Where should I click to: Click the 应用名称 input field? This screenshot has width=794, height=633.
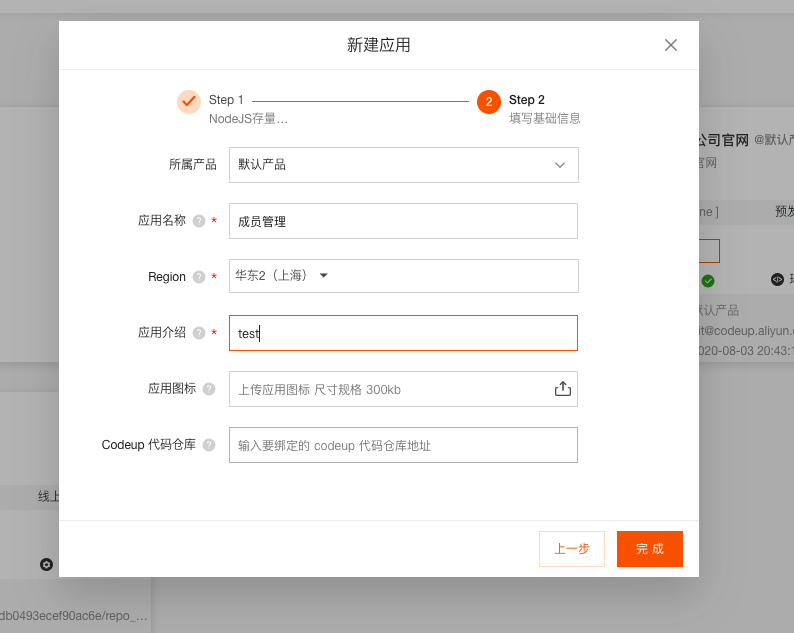pyautogui.click(x=403, y=221)
